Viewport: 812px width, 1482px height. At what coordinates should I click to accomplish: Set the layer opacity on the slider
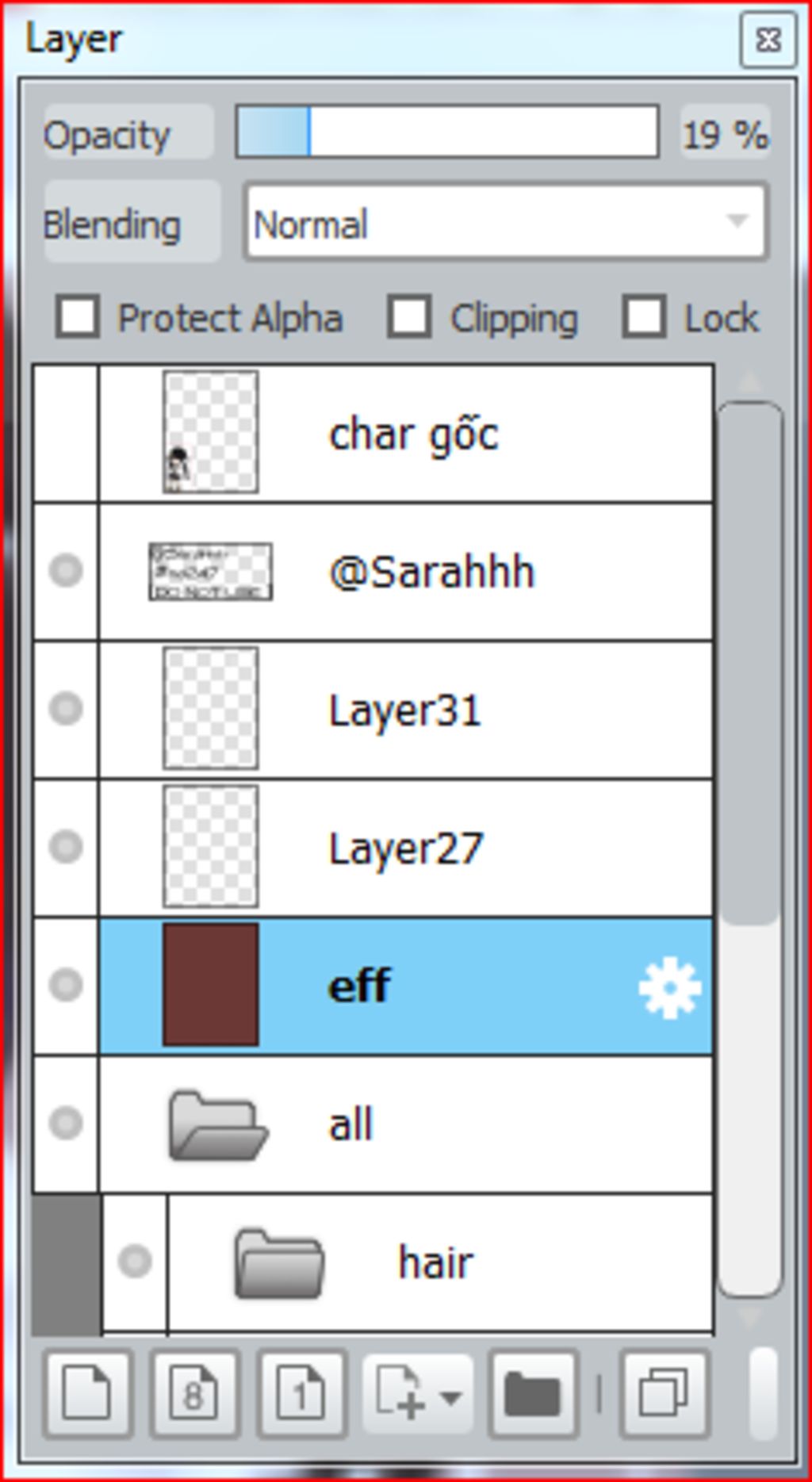(447, 132)
